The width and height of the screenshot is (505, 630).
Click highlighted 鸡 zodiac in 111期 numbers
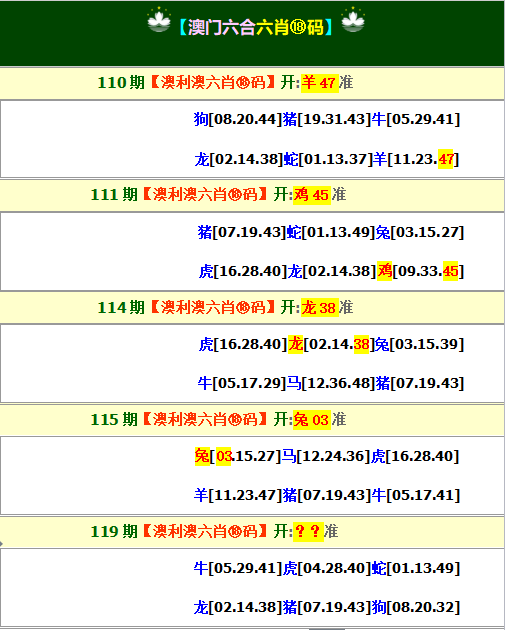click(384, 271)
